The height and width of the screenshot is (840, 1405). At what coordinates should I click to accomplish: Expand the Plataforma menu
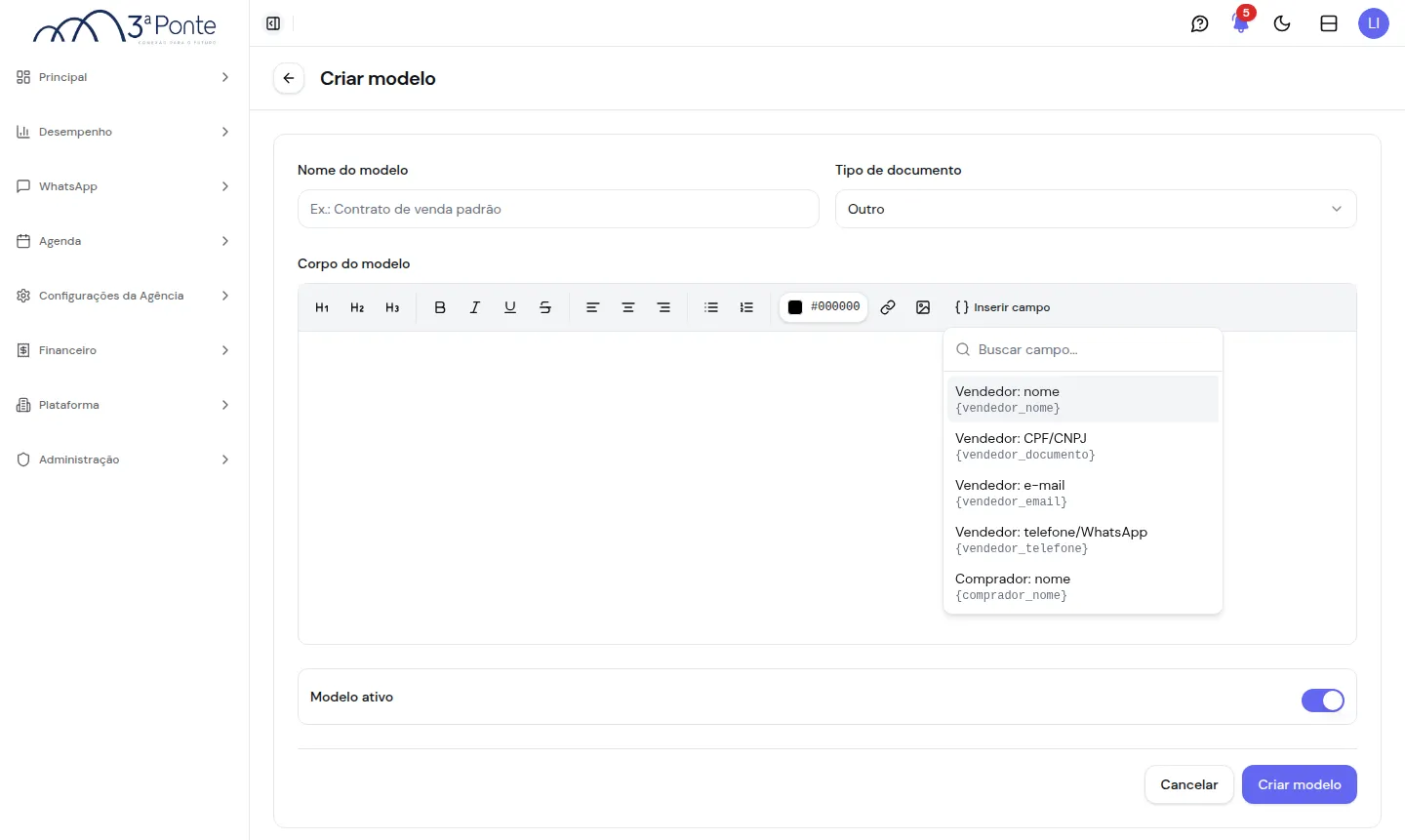124,405
